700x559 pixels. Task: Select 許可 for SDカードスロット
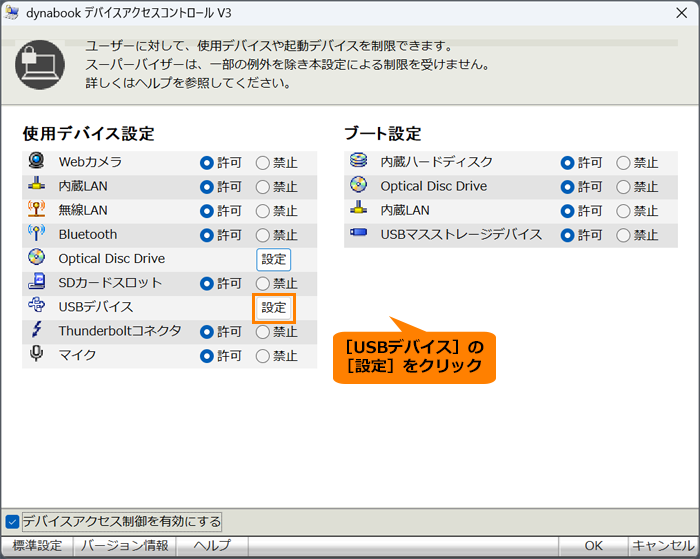pos(207,284)
